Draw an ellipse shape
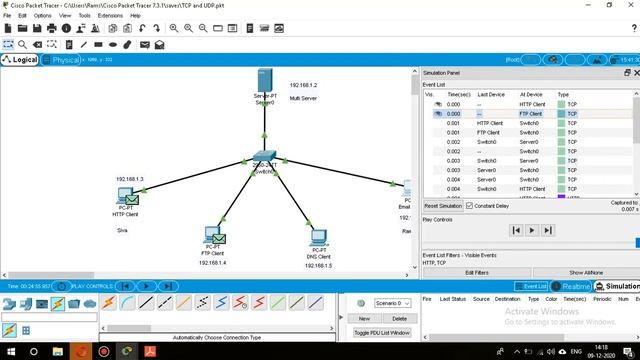This screenshot has width=640, height=360. [x=113, y=44]
